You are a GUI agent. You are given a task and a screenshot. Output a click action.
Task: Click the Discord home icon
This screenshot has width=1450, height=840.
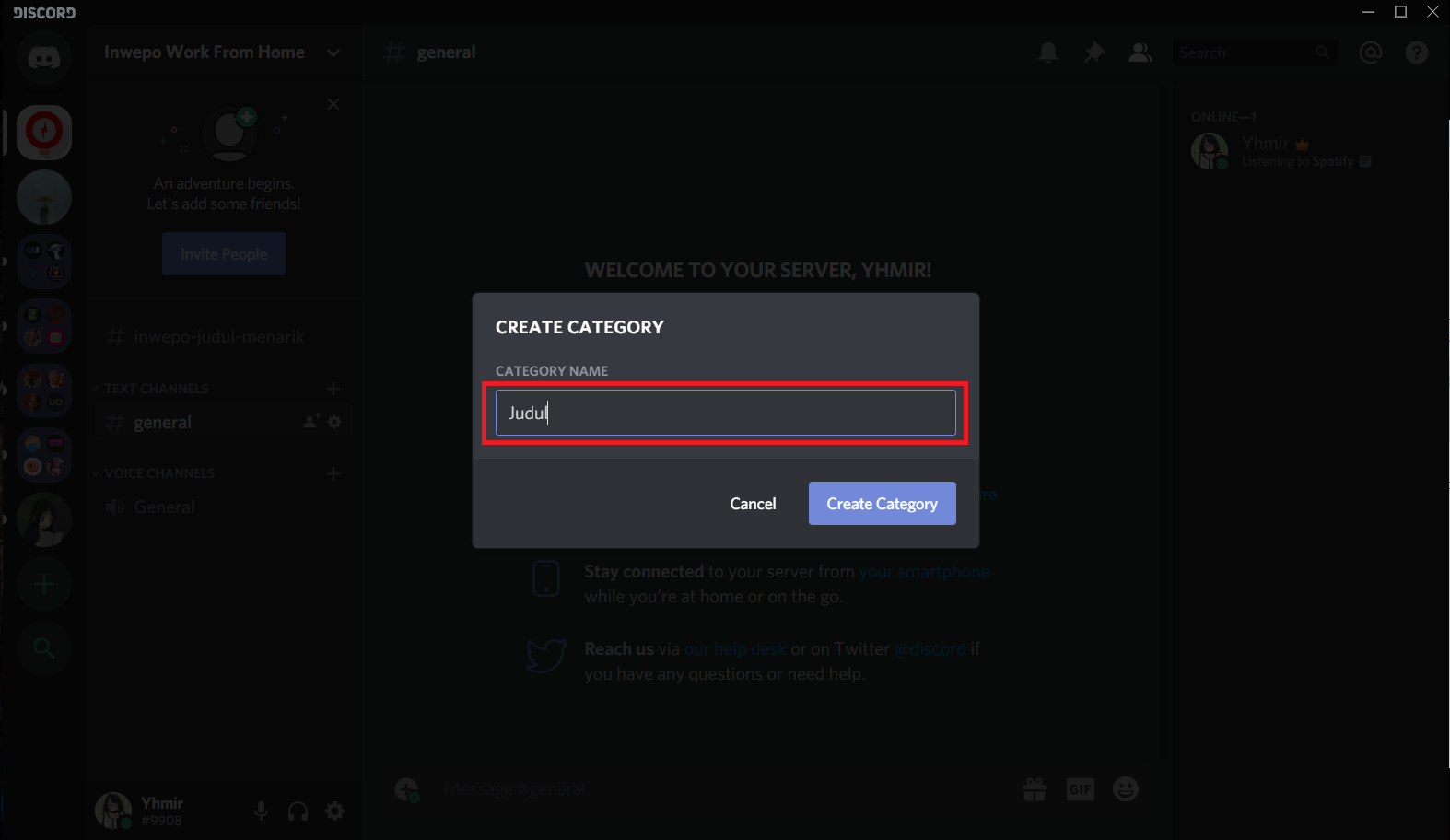pyautogui.click(x=43, y=58)
